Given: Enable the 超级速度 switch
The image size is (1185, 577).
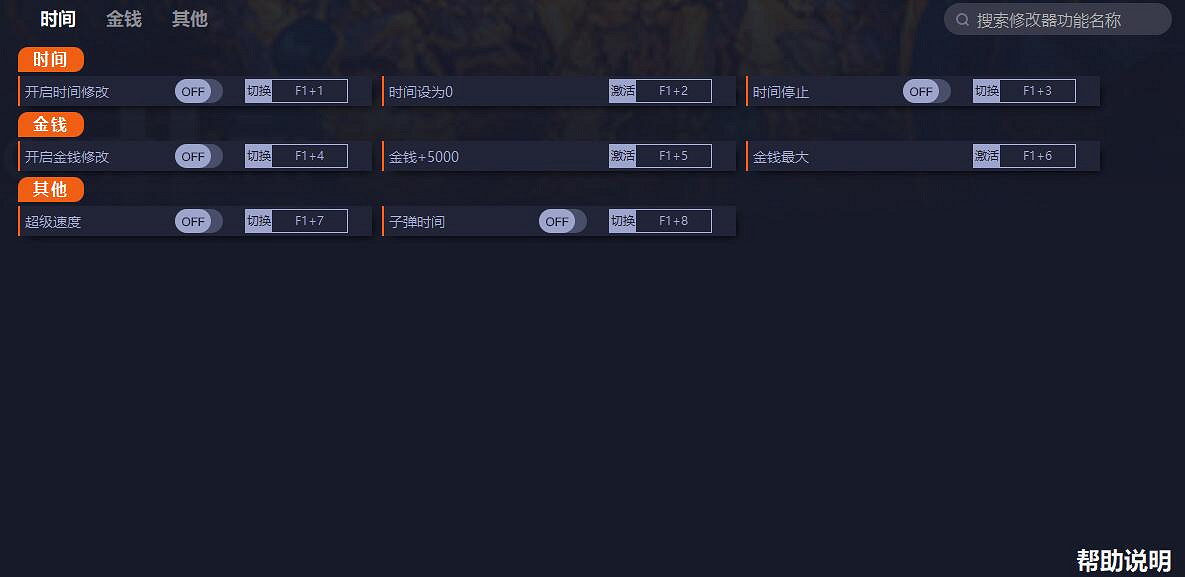Looking at the screenshot, I should [198, 221].
